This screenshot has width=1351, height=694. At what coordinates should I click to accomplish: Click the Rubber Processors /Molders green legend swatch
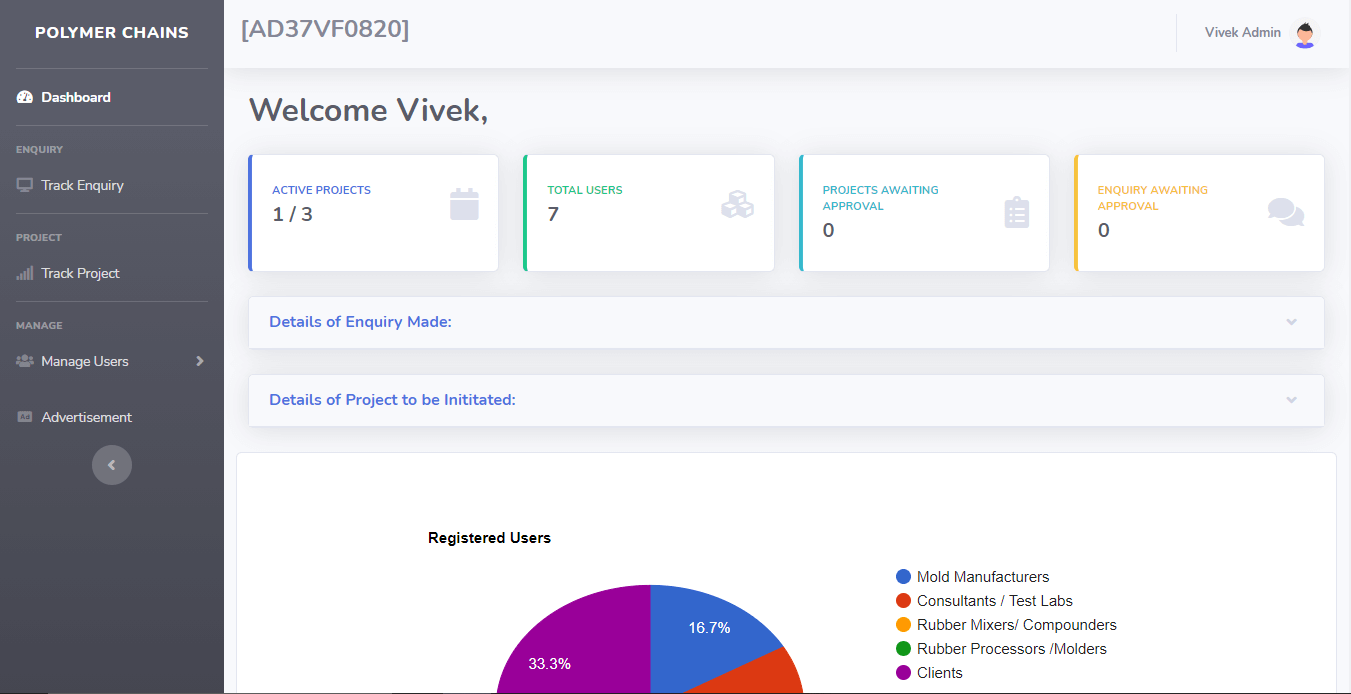(904, 649)
